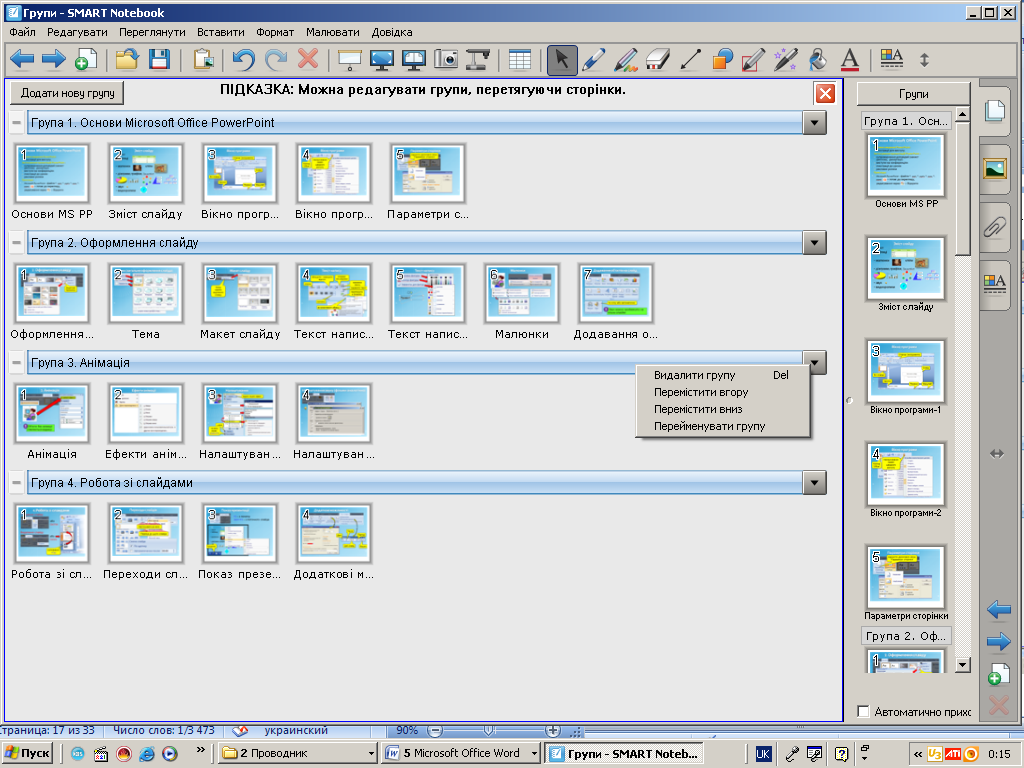This screenshot has width=1024, height=768.
Task: Click Word zoom in plus button
Action: click(552, 730)
